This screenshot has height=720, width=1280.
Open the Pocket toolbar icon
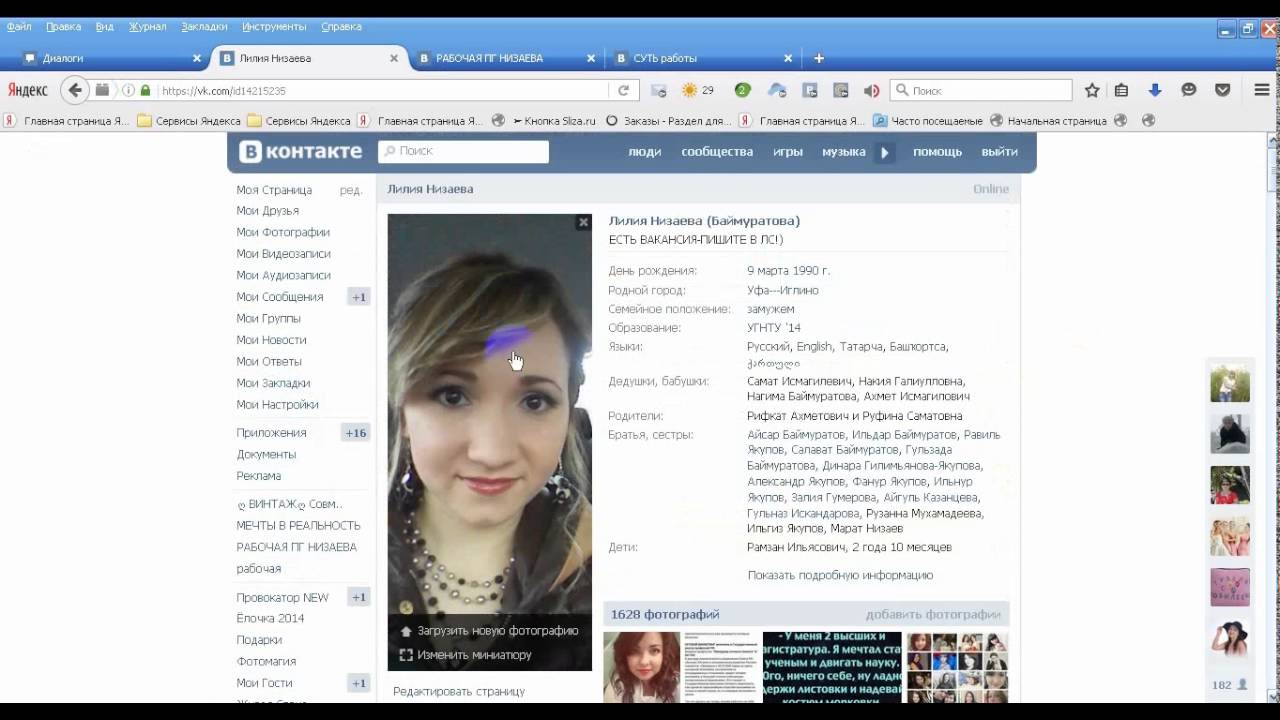(x=1222, y=90)
